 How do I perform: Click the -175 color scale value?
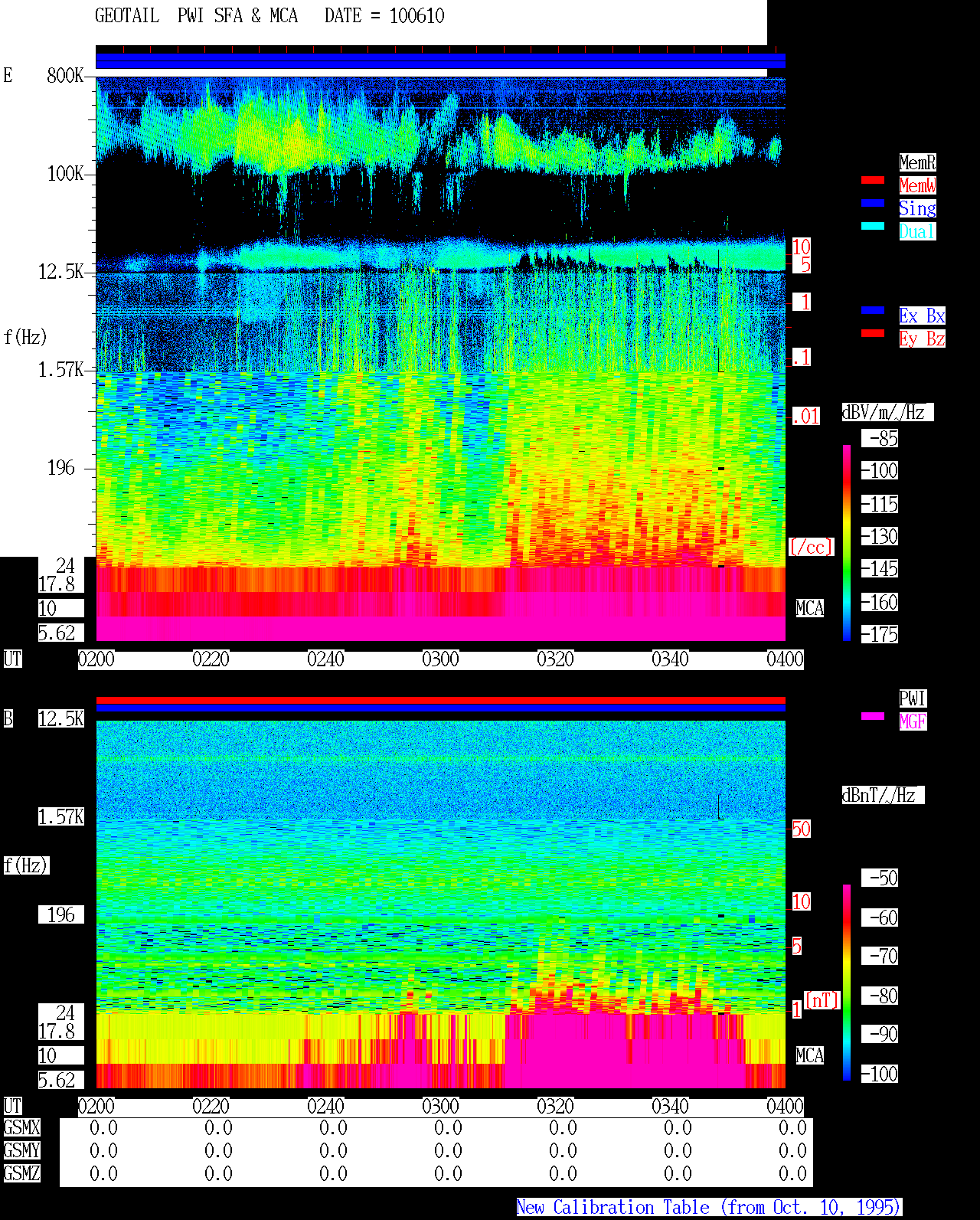point(880,634)
